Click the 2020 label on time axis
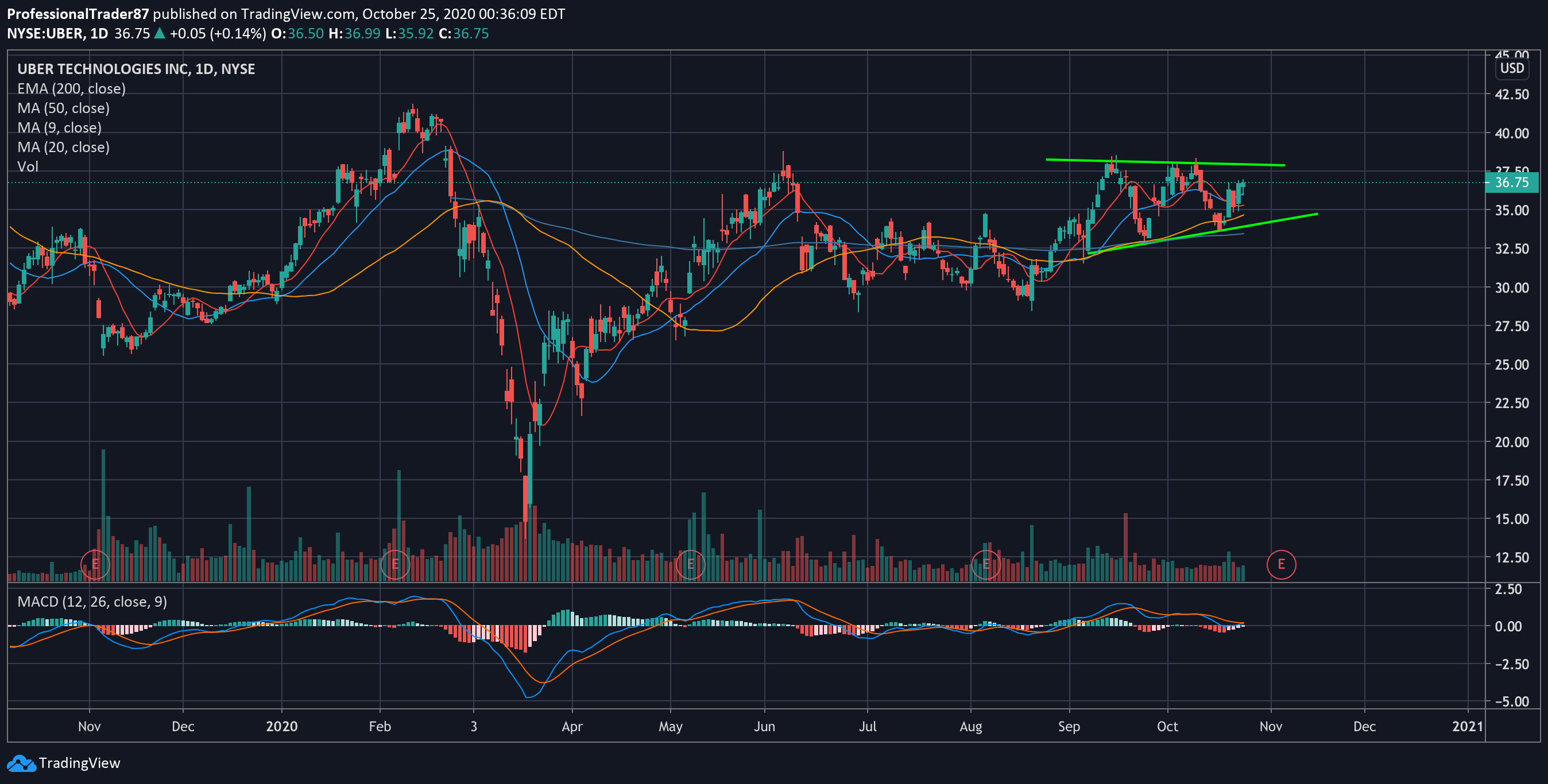 click(x=281, y=727)
